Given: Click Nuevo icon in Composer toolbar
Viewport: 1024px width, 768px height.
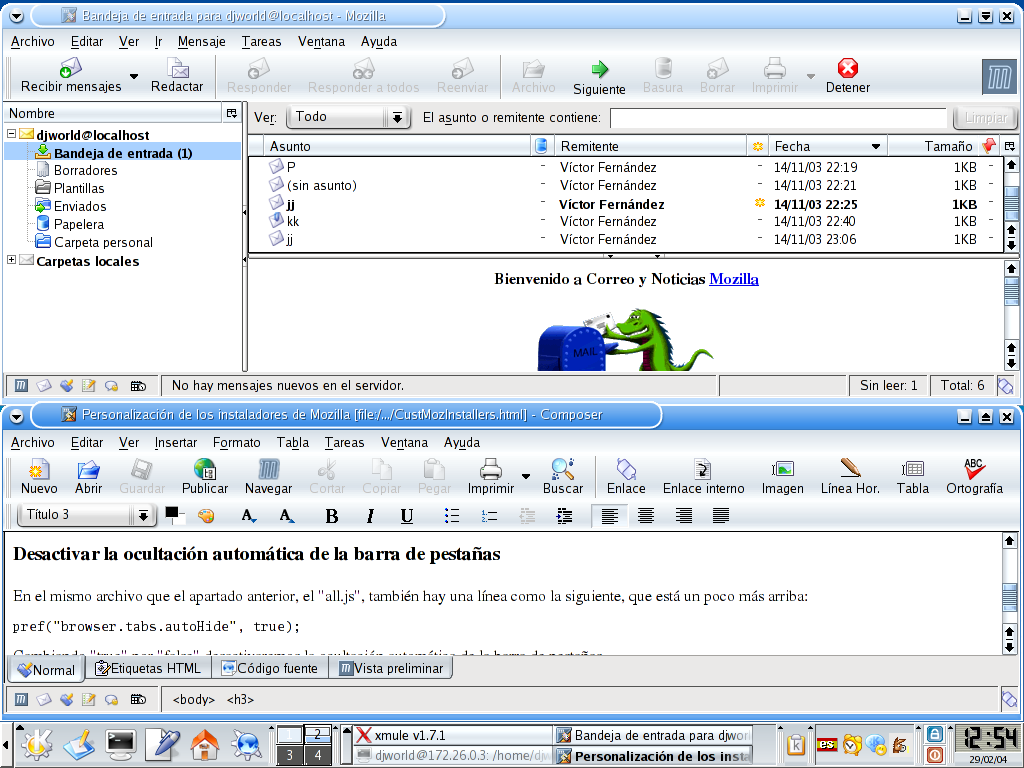Looking at the screenshot, I should (39, 477).
